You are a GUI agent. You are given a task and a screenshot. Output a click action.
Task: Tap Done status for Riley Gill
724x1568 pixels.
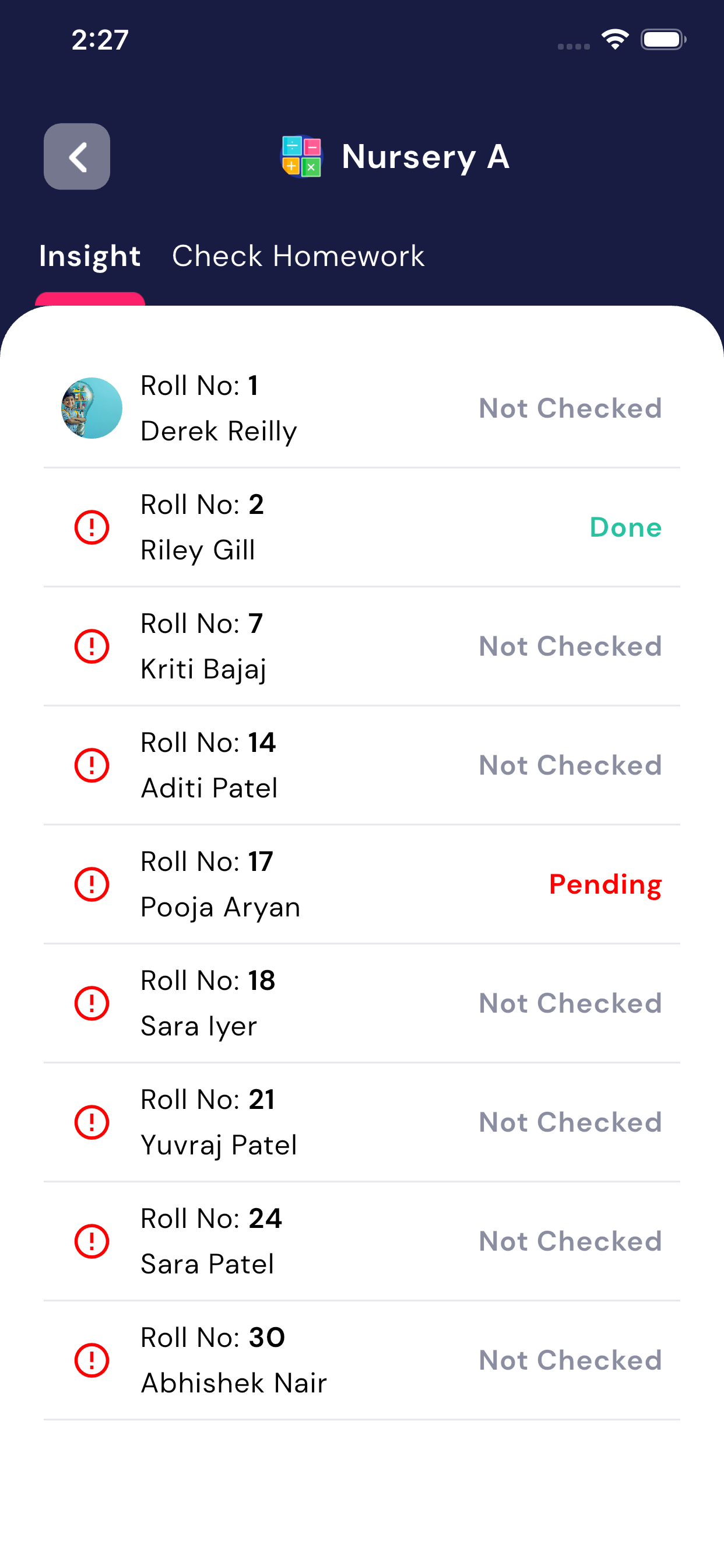625,527
